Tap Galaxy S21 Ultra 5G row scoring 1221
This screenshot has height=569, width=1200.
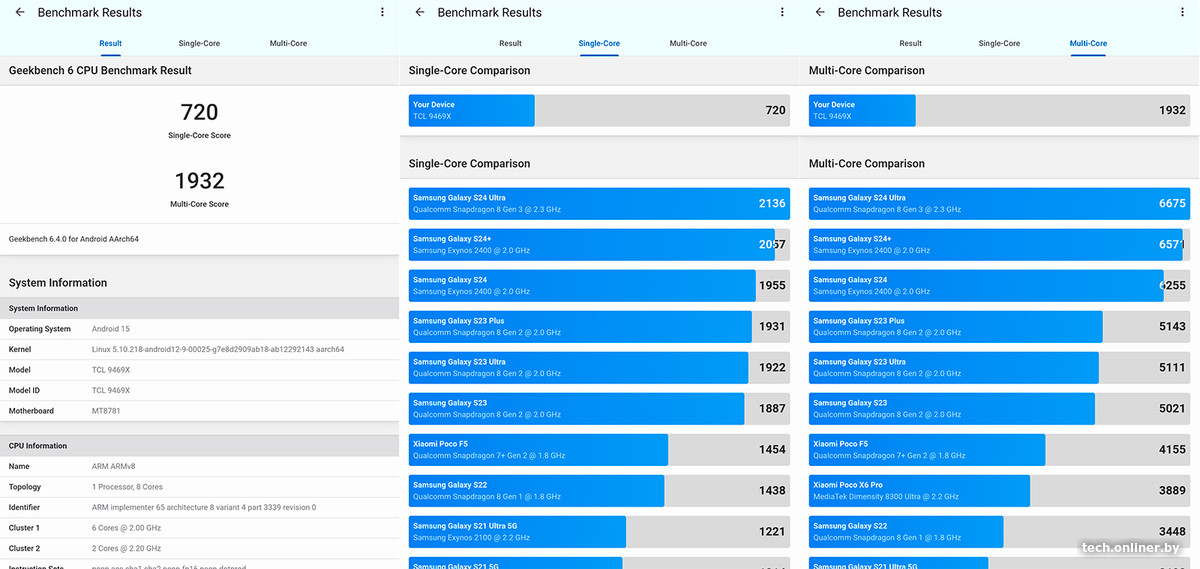tap(599, 531)
